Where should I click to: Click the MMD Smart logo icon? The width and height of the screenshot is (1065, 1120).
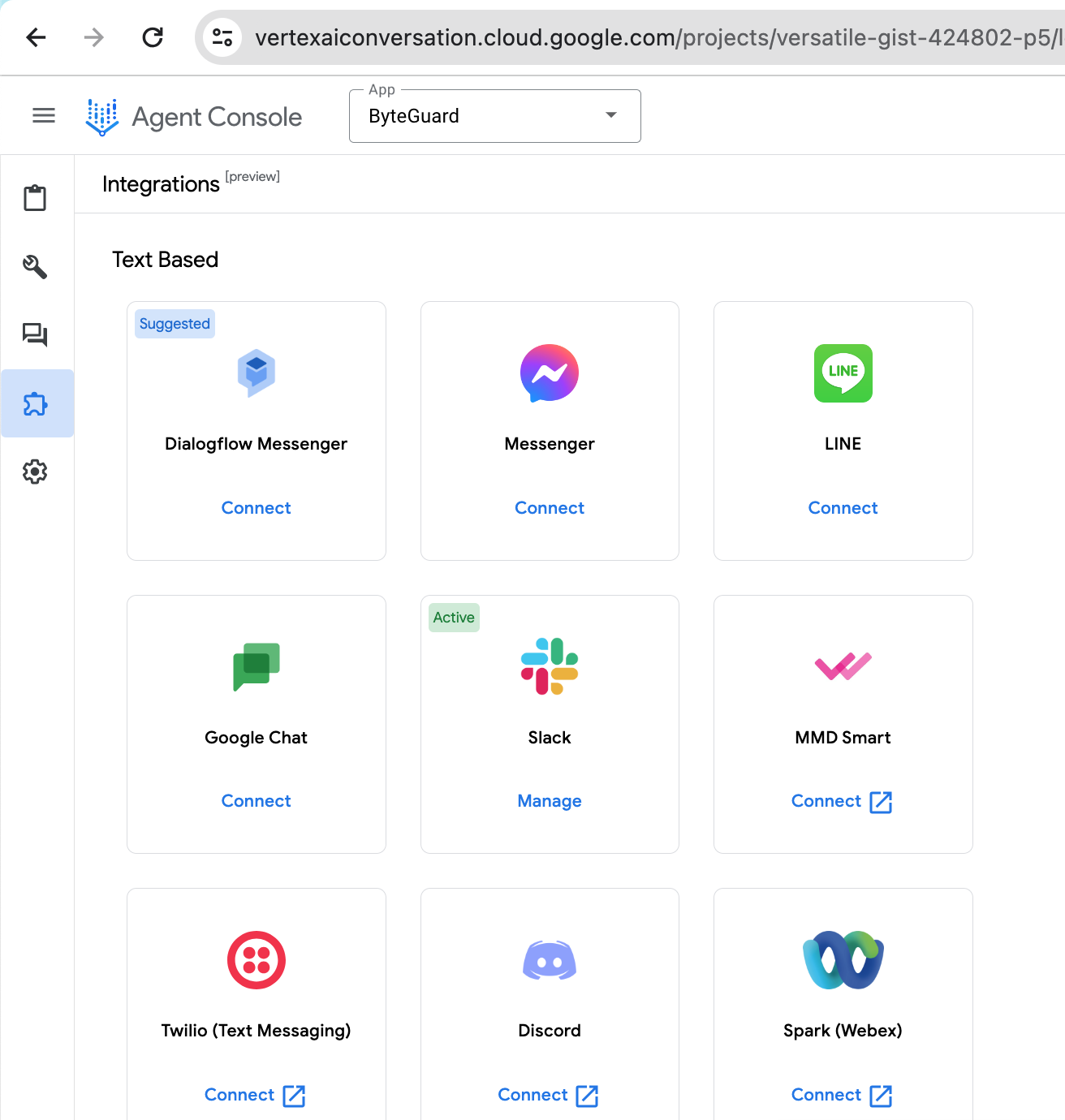[843, 666]
